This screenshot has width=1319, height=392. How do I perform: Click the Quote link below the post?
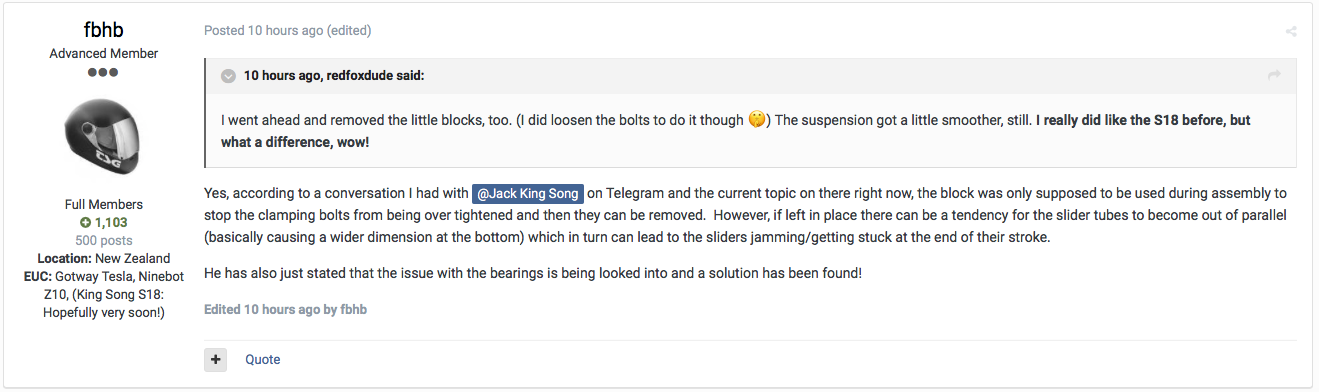click(x=263, y=359)
